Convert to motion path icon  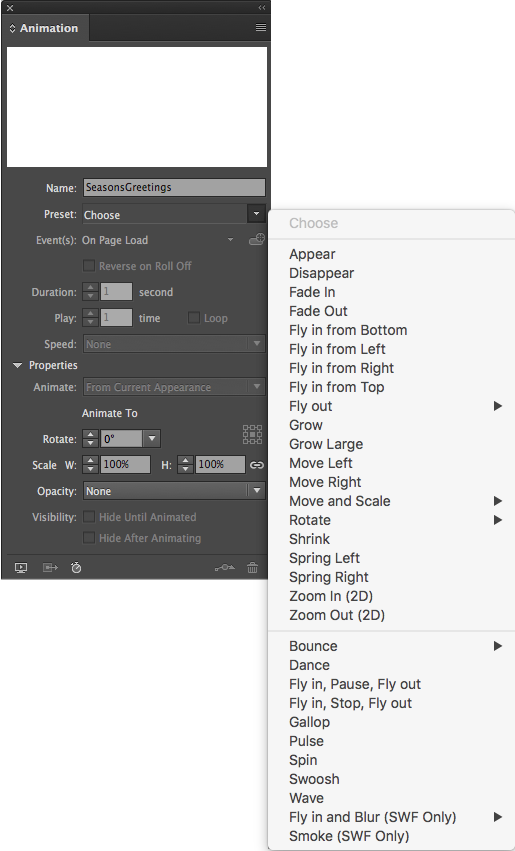coord(225,568)
